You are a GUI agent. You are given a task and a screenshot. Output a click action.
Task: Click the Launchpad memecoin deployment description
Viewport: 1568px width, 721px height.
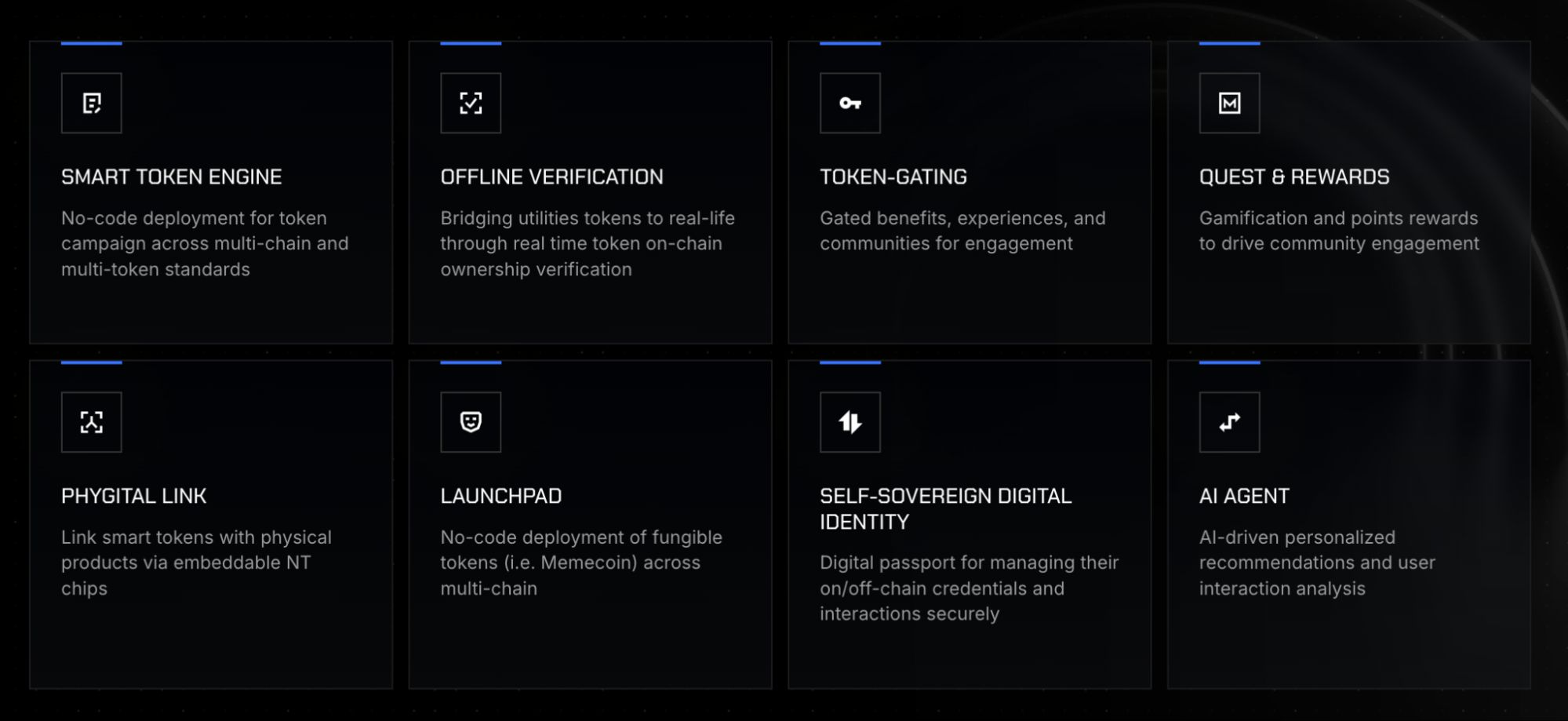point(581,563)
